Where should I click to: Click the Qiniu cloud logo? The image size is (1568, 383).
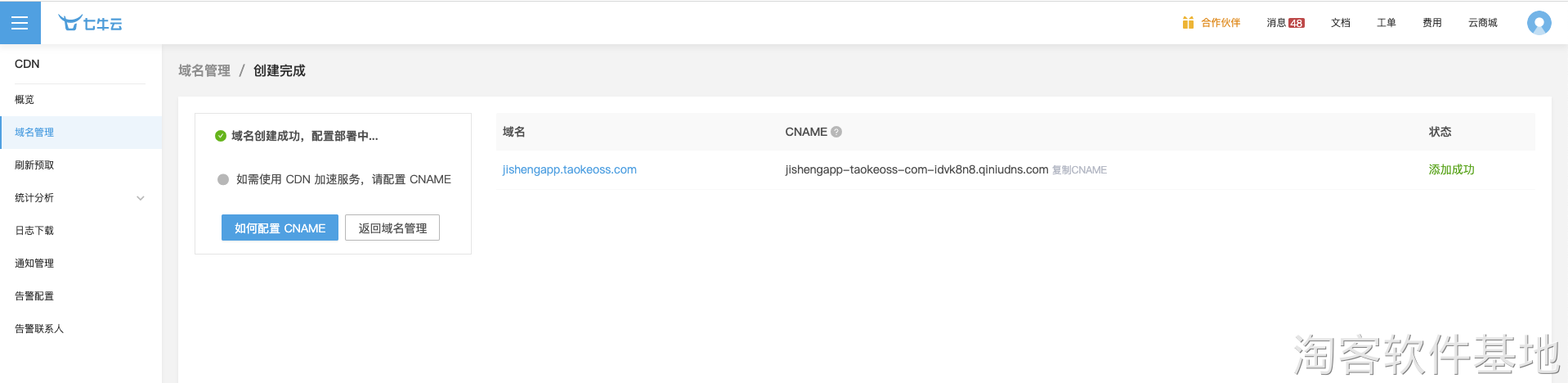tap(90, 23)
